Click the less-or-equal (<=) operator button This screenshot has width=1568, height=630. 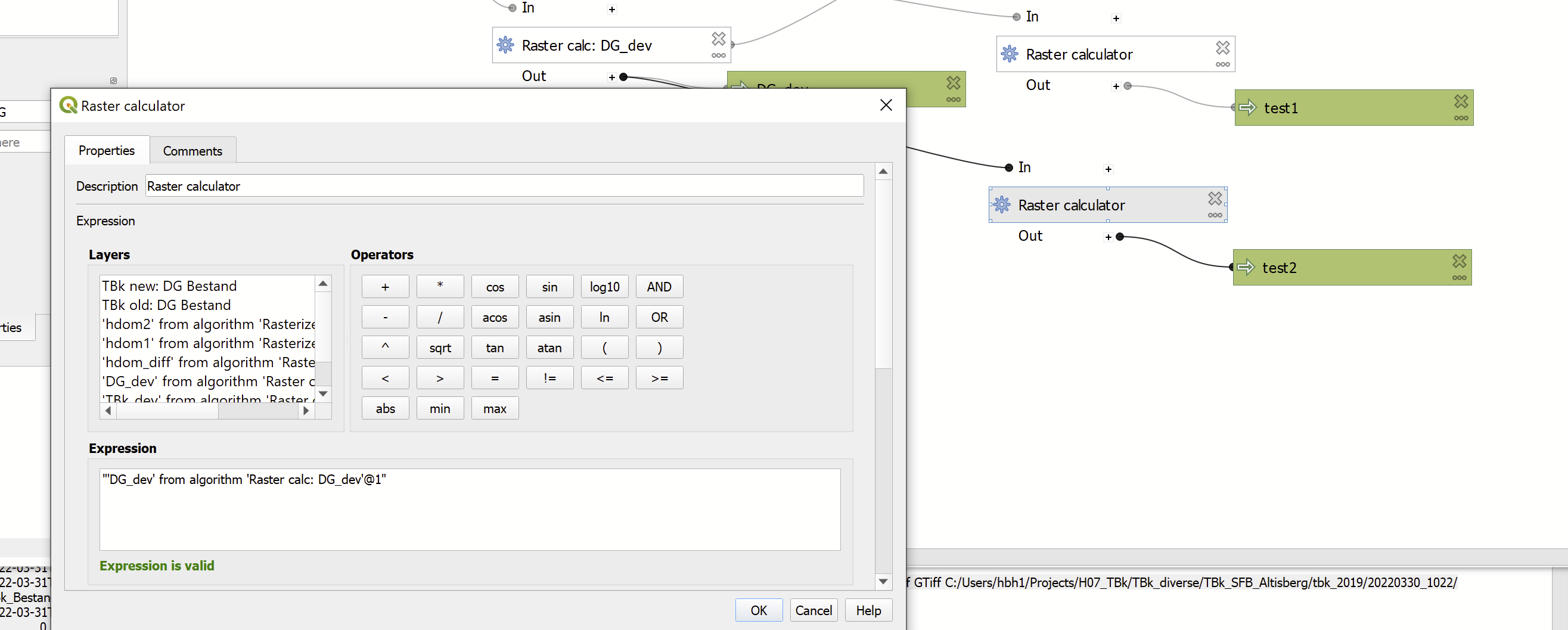point(604,378)
